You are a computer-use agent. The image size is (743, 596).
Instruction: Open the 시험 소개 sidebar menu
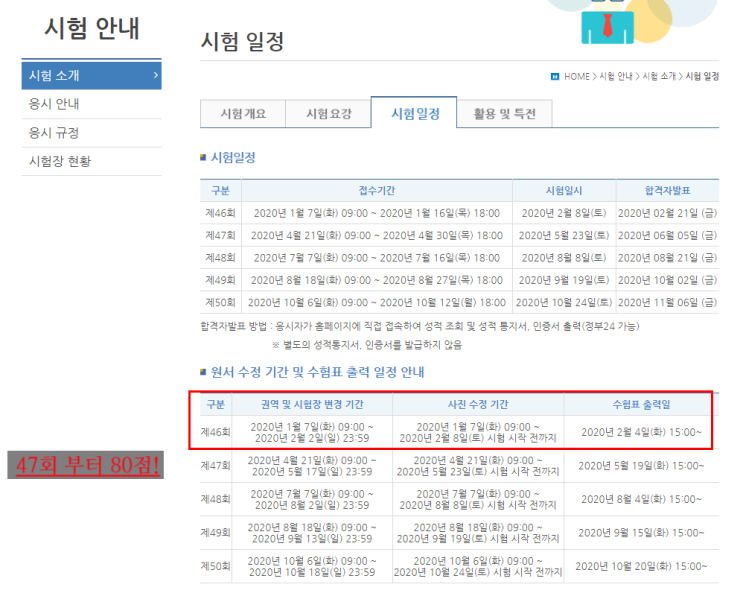(91, 75)
